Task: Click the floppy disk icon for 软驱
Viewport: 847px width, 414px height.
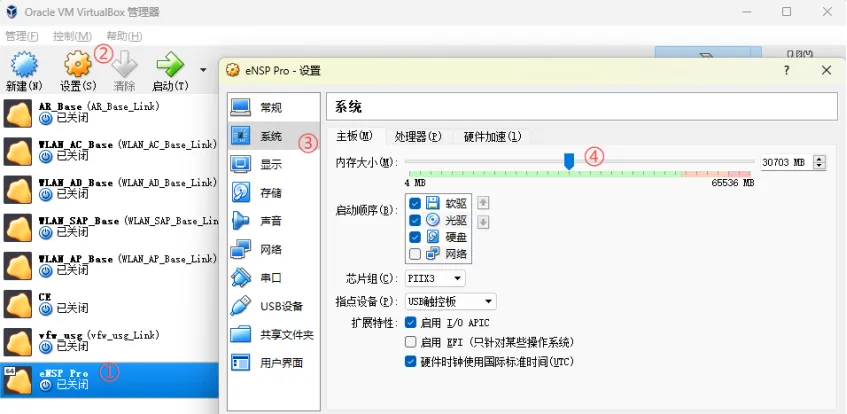Action: click(x=433, y=204)
